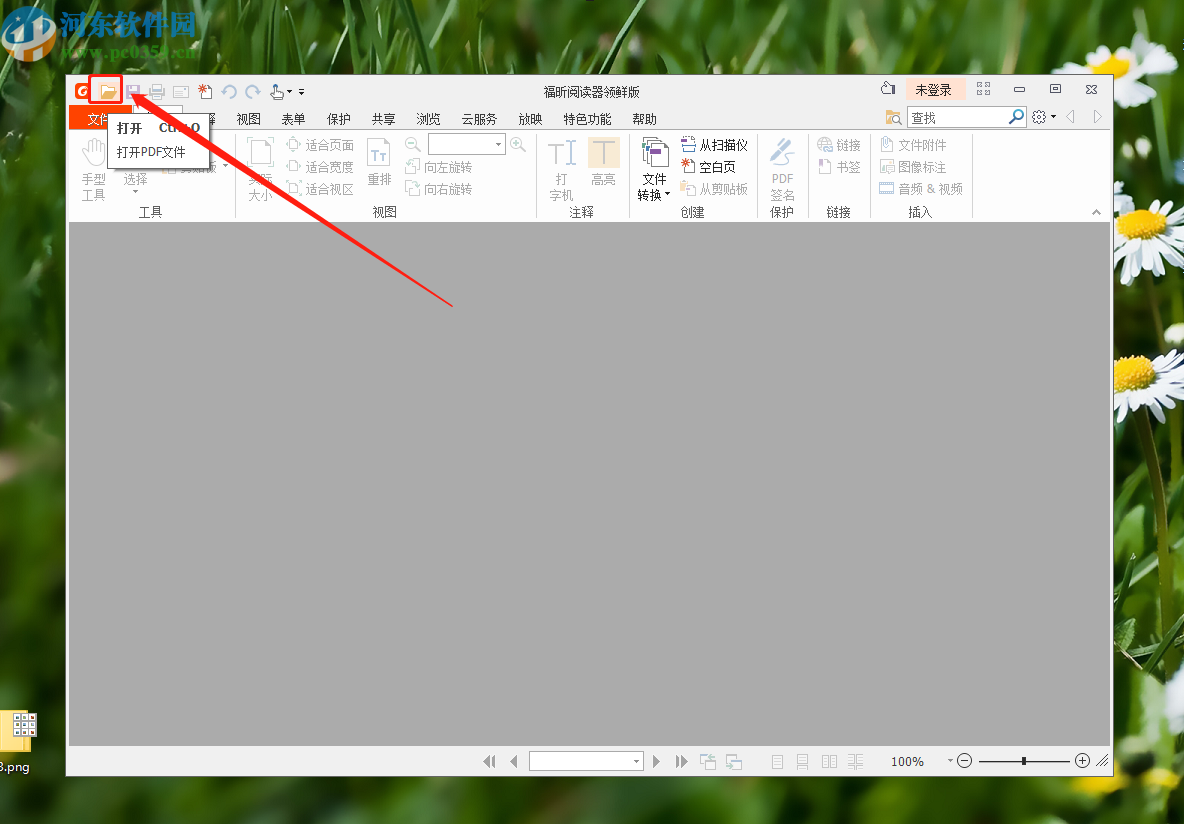Click 从扫描仪 create from scanner
This screenshot has height=824, width=1184.
point(714,145)
